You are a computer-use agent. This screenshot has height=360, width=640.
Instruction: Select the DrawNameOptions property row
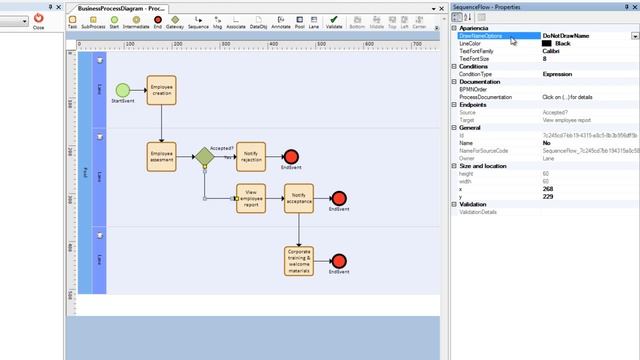click(x=499, y=36)
